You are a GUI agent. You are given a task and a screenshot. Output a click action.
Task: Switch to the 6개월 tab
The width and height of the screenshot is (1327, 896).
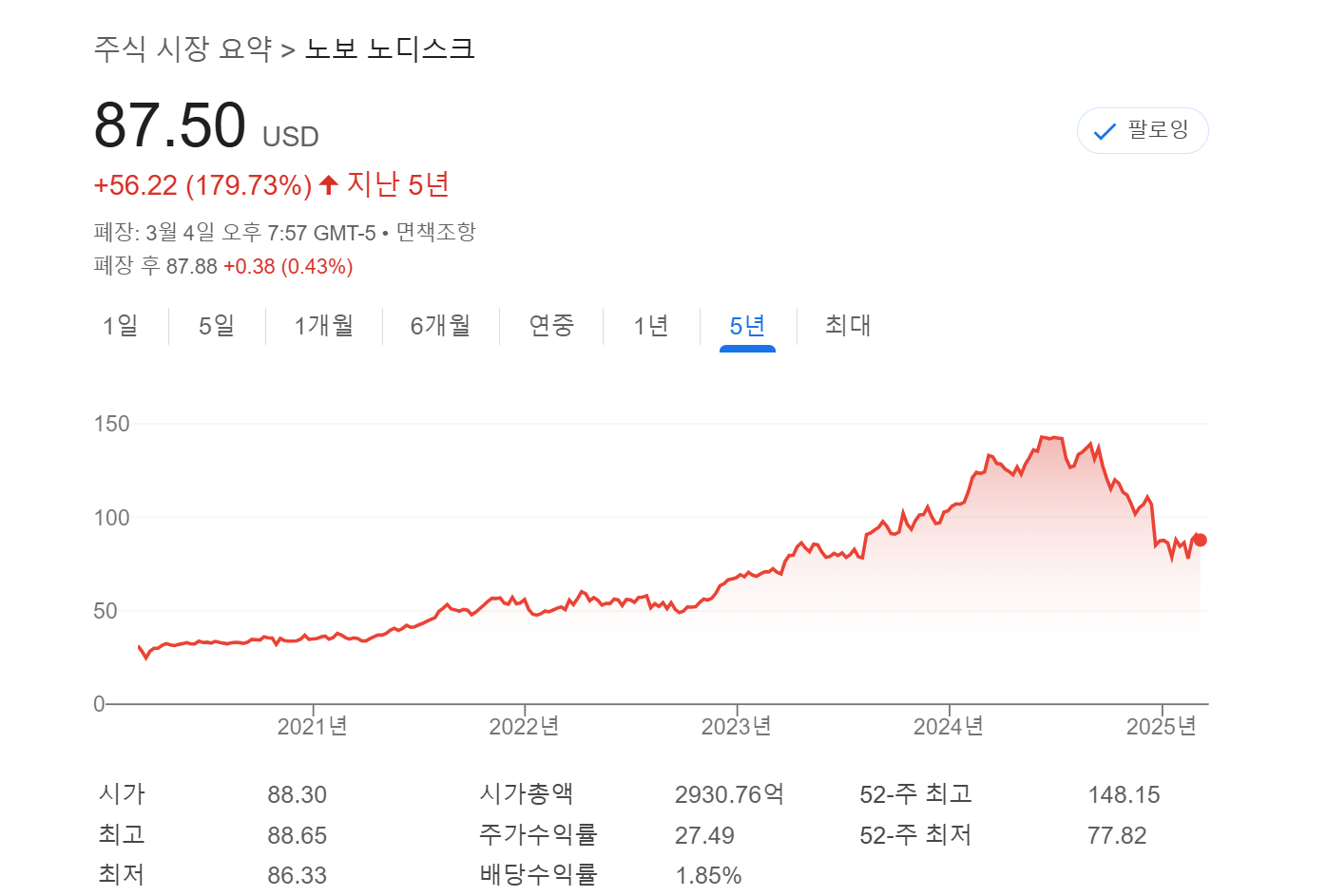(440, 326)
